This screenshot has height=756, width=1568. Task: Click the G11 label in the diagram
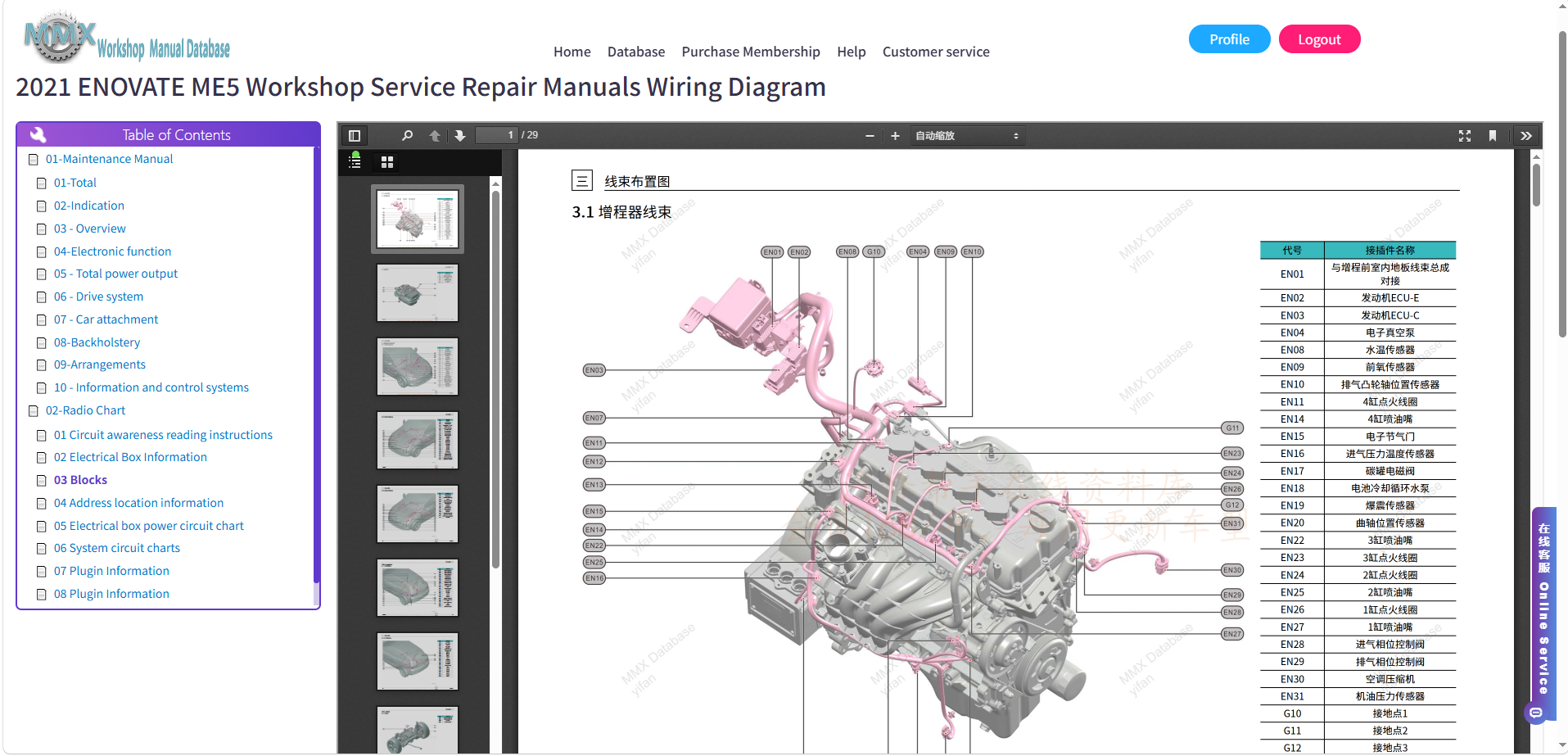[x=1232, y=428]
